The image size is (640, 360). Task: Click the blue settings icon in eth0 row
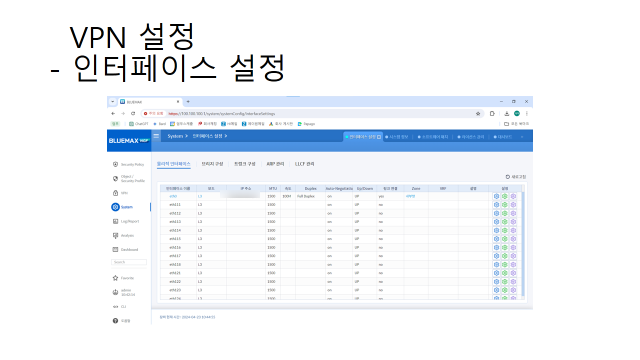496,196
